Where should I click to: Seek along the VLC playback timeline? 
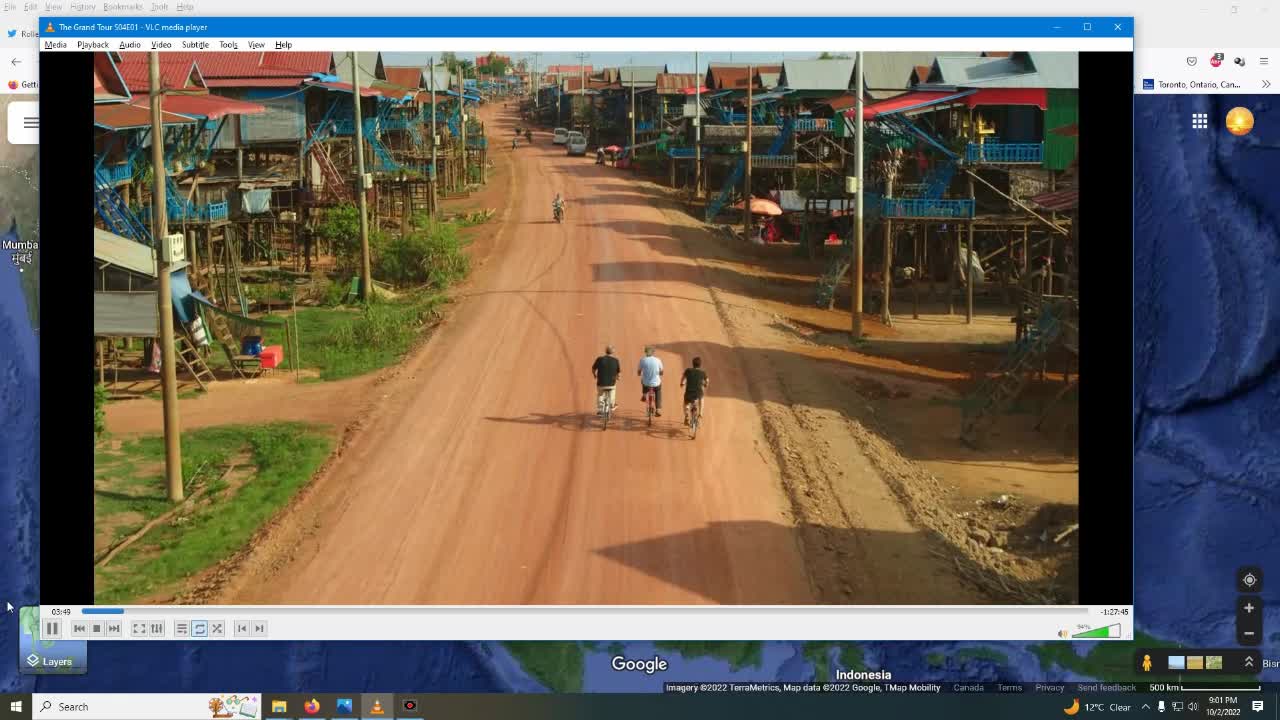point(585,611)
